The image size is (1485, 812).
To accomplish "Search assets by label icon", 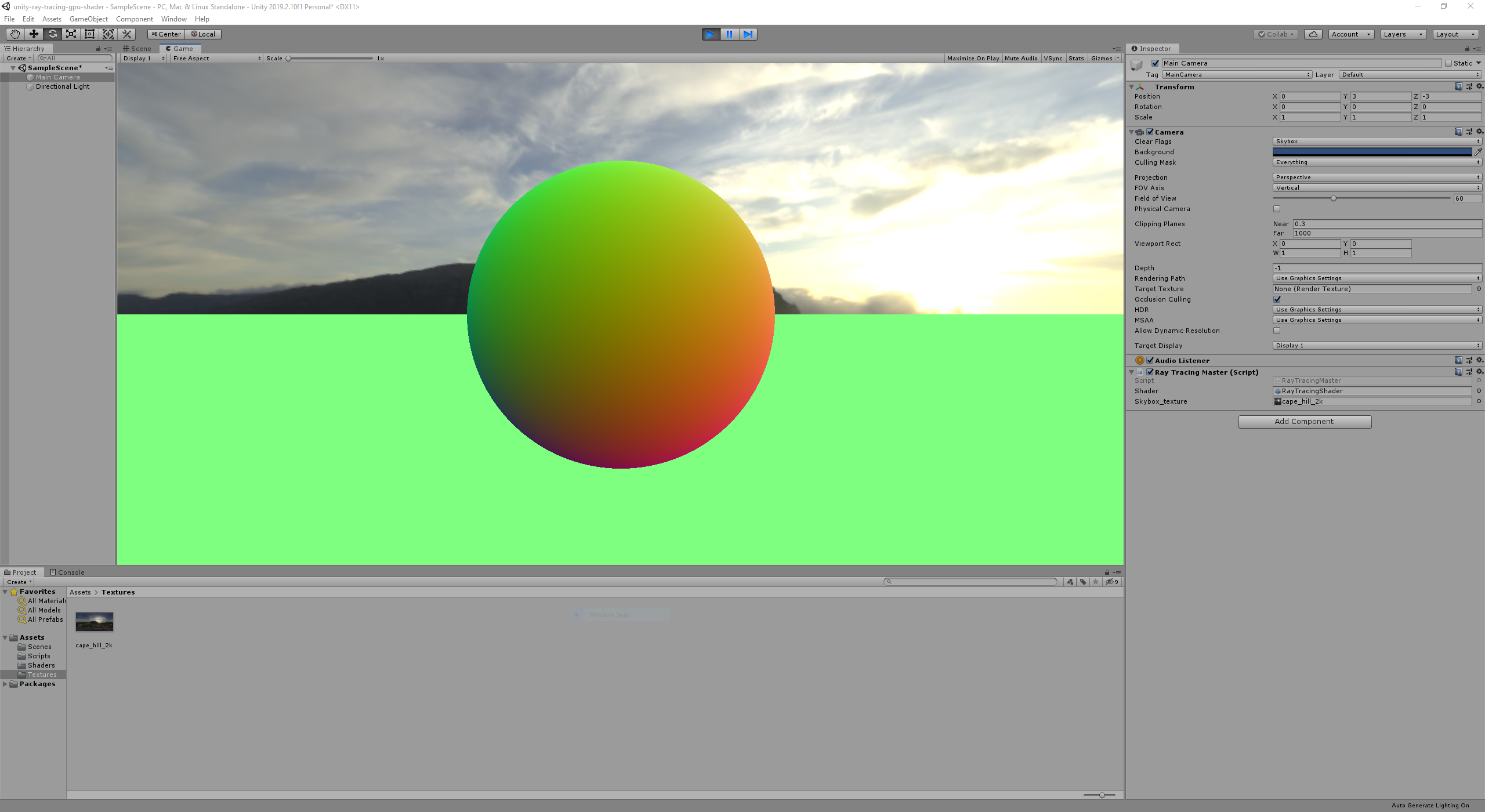I will [x=1083, y=582].
